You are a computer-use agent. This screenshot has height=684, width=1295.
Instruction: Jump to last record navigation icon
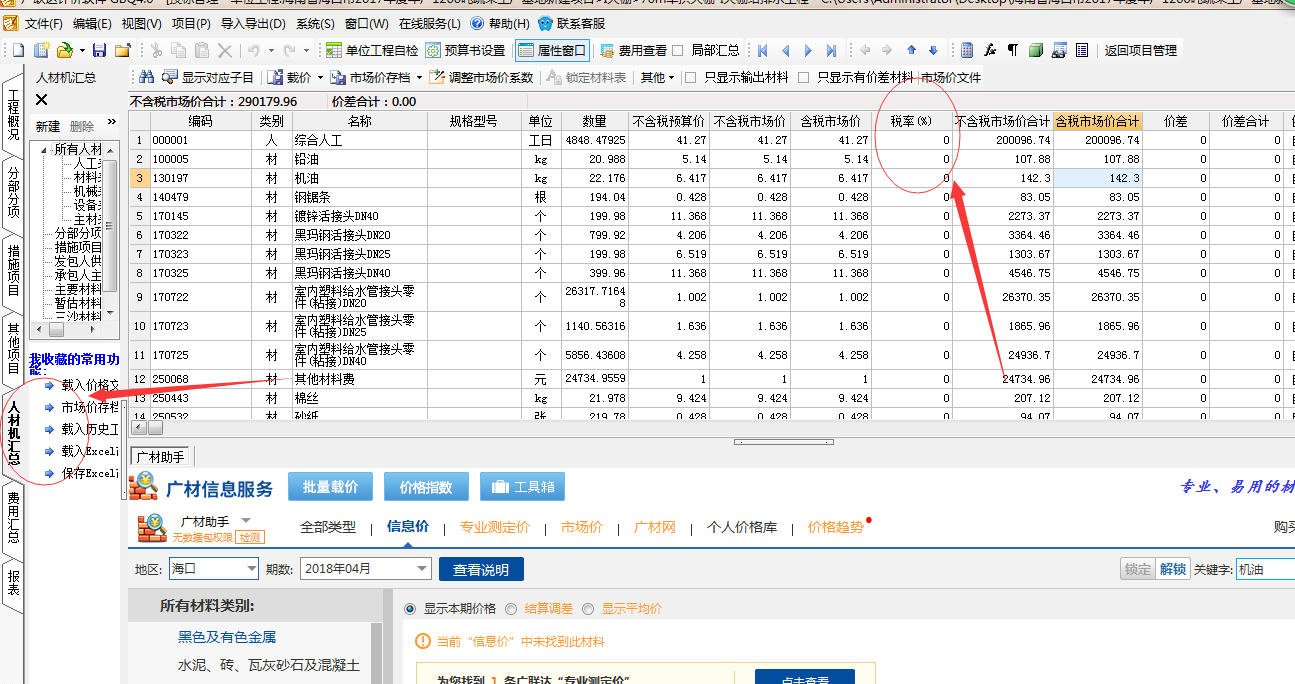pyautogui.click(x=832, y=50)
